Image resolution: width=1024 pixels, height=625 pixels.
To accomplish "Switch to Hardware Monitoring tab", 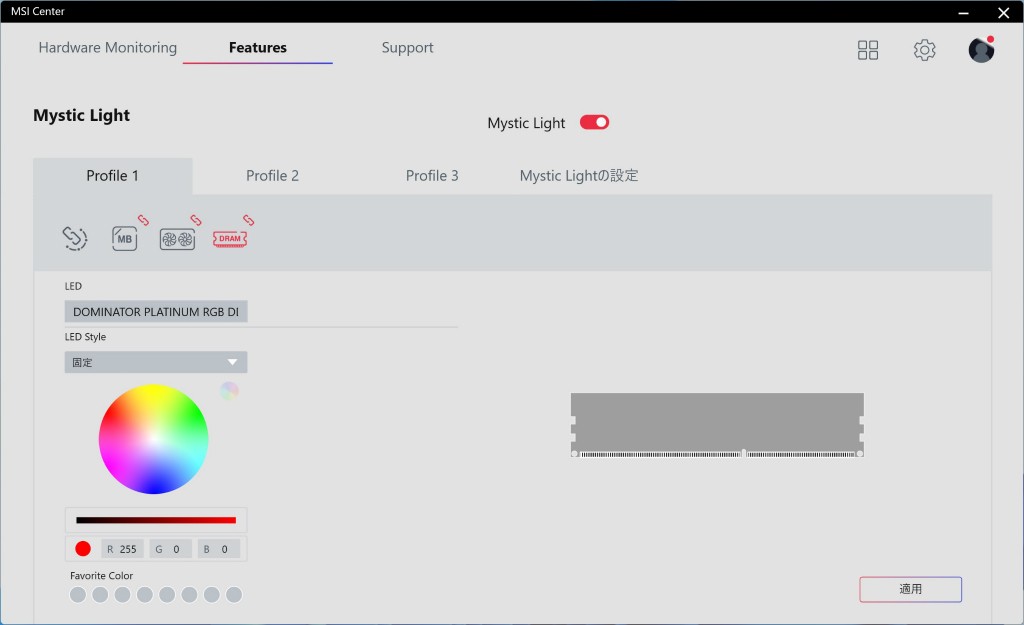I will (x=108, y=48).
